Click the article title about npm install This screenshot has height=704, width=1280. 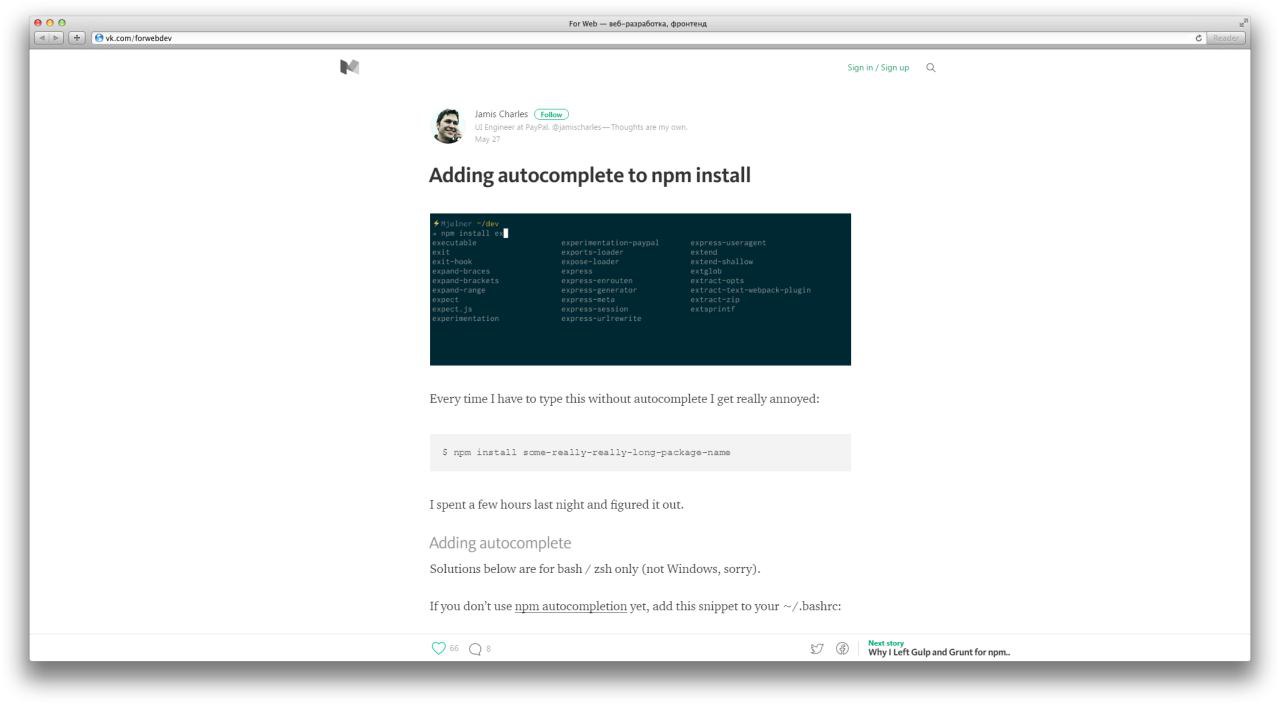[x=590, y=175]
